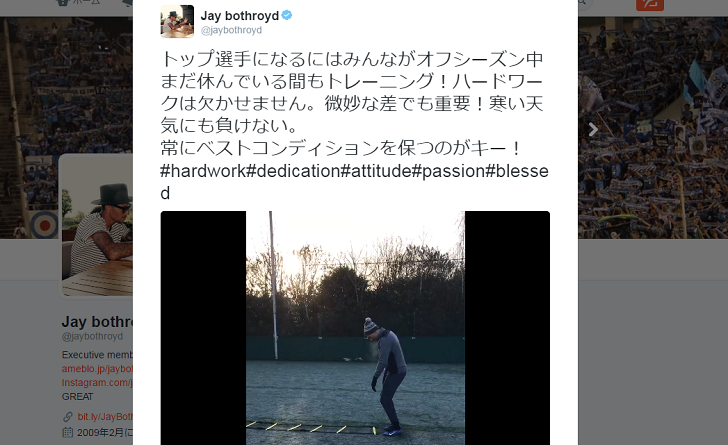Click the chain link icon beside bit.ly URL
The image size is (728, 445).
tap(68, 416)
